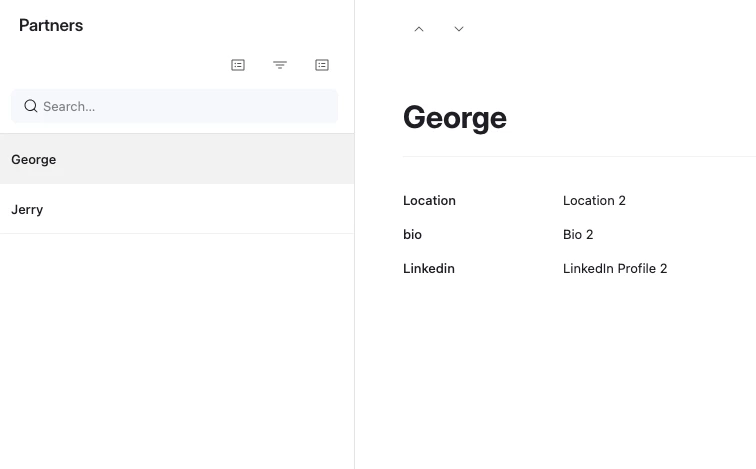Click the list-view icon right of the filter icon
This screenshot has height=469, width=756.
(x=322, y=65)
